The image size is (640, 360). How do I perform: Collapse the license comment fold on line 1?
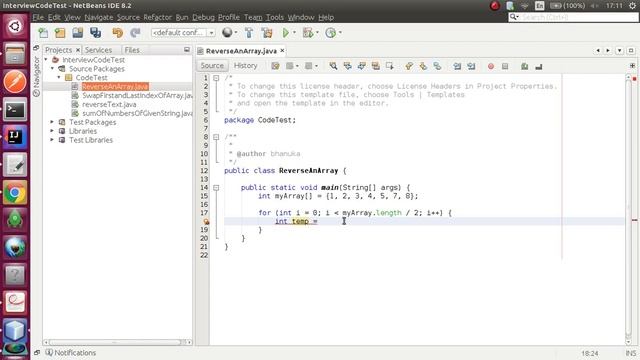216,78
